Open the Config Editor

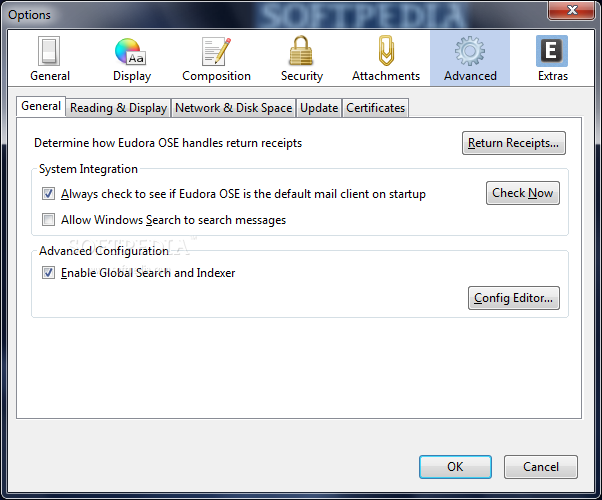[x=514, y=298]
